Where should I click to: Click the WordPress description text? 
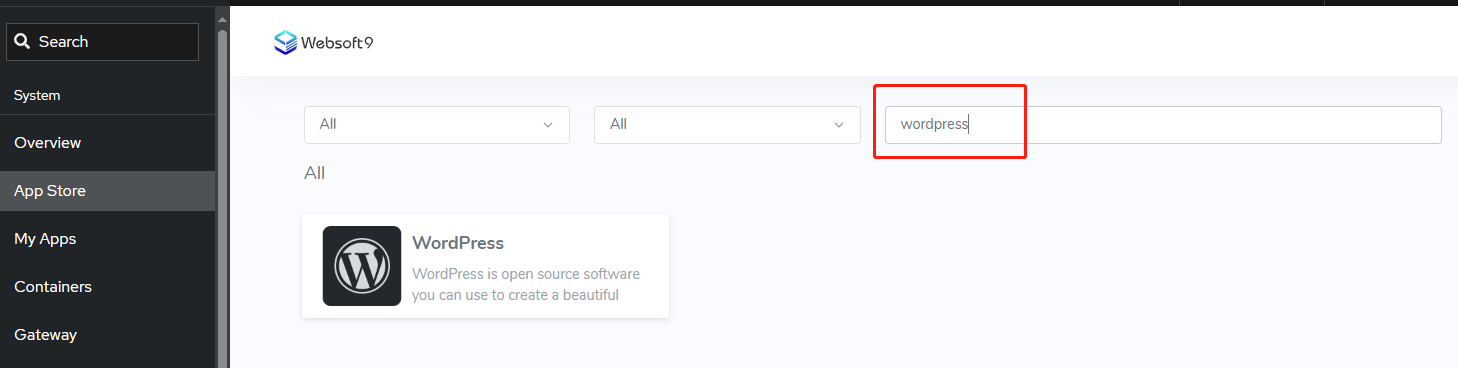[526, 284]
